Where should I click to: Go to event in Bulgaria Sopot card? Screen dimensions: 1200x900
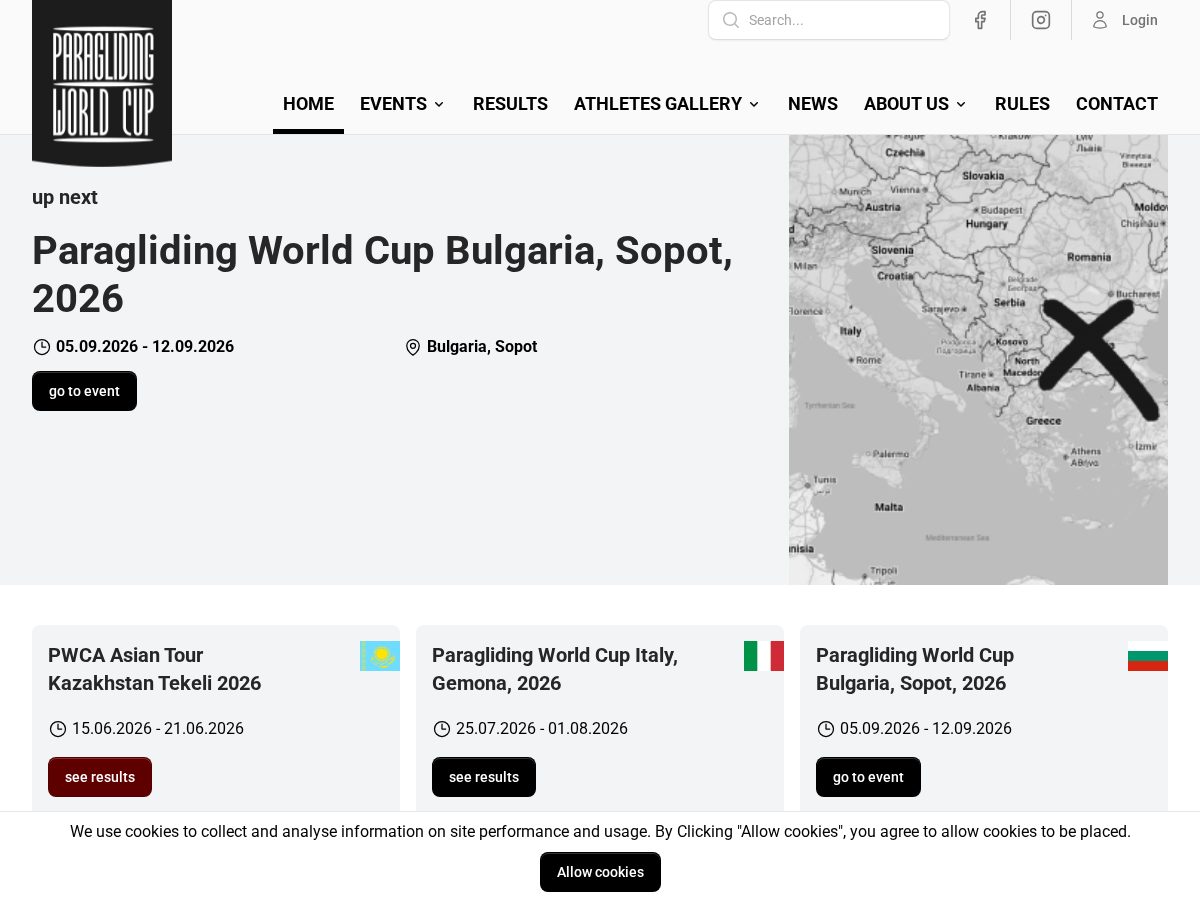[868, 777]
